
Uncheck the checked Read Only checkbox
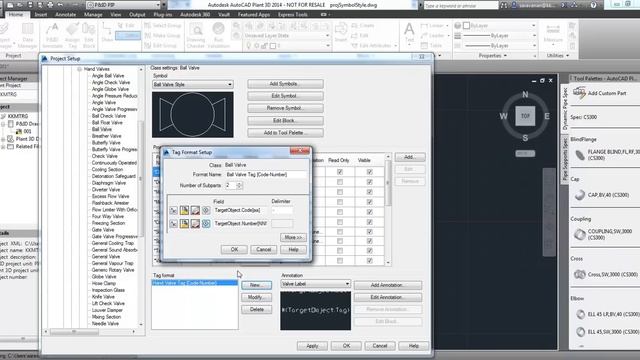click(x=340, y=172)
